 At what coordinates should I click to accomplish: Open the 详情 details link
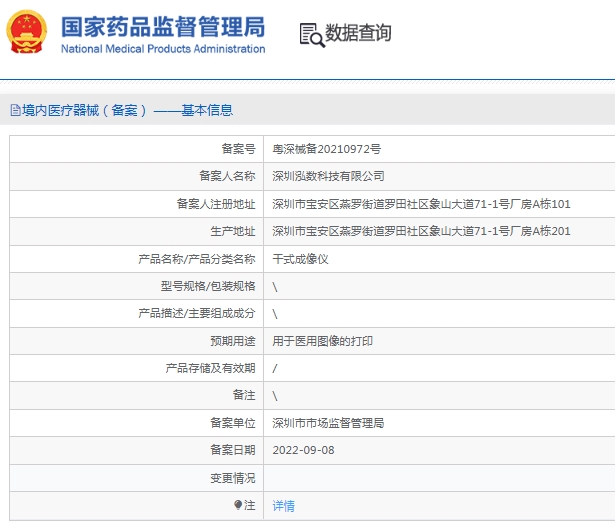click(x=283, y=506)
